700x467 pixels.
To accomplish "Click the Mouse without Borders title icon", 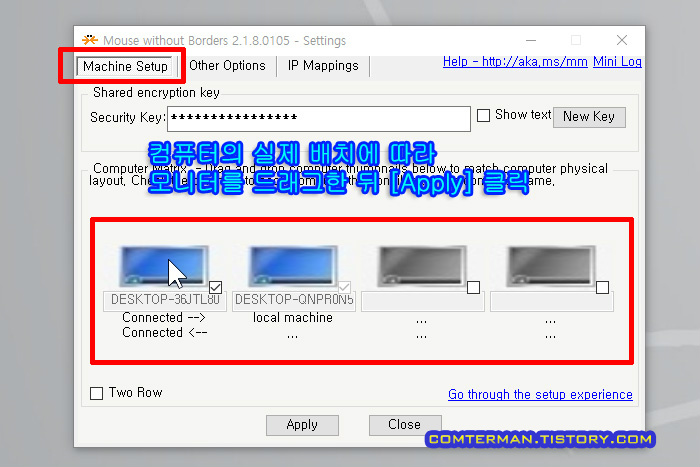I will 90,40.
